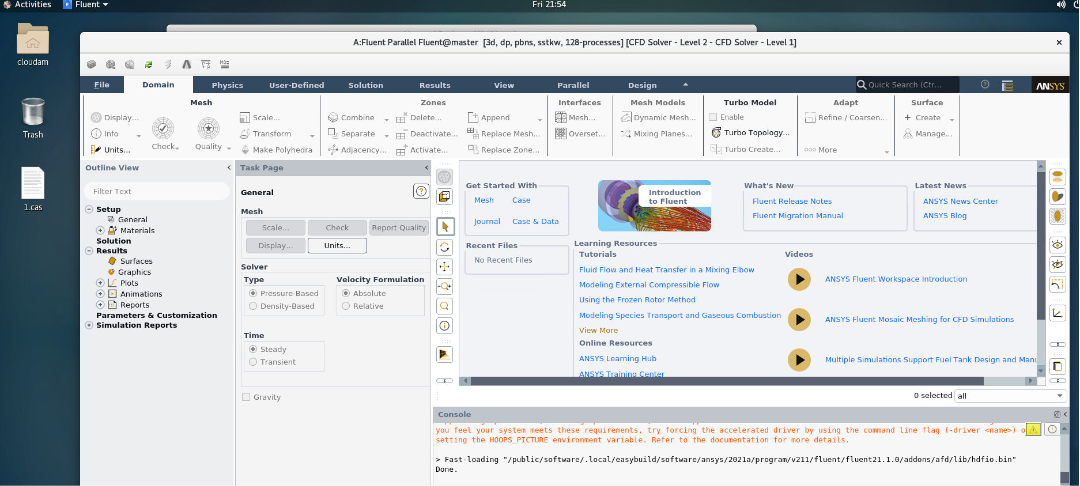Enable the Gravity checkbox
Image resolution: width=1080 pixels, height=486 pixels.
coord(246,397)
